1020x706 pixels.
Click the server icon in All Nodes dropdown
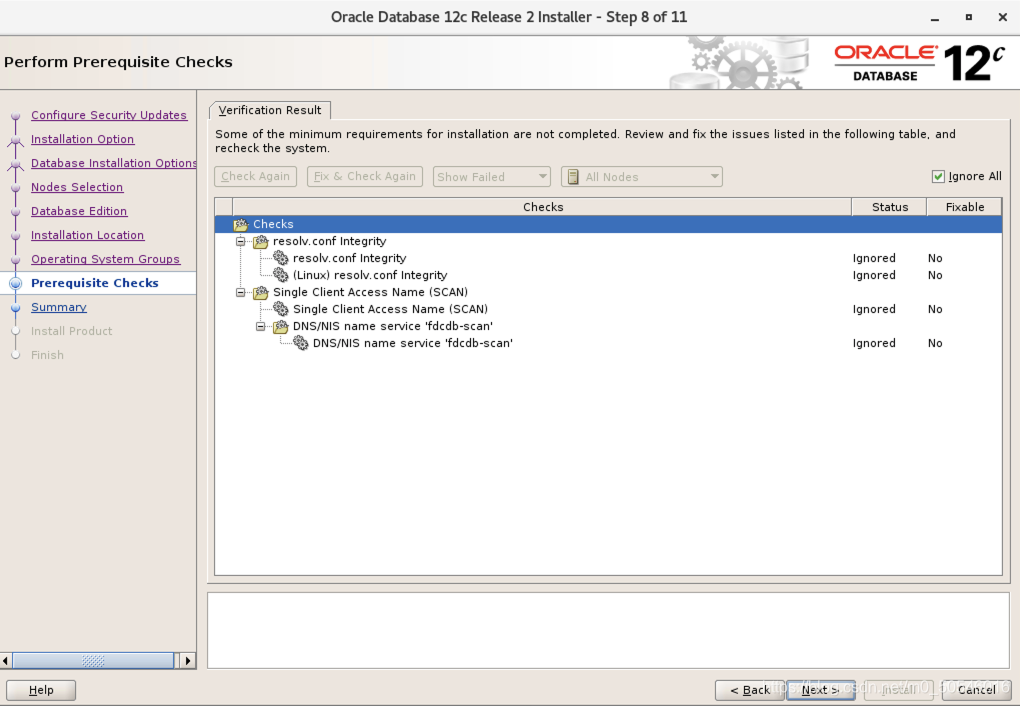pyautogui.click(x=573, y=177)
